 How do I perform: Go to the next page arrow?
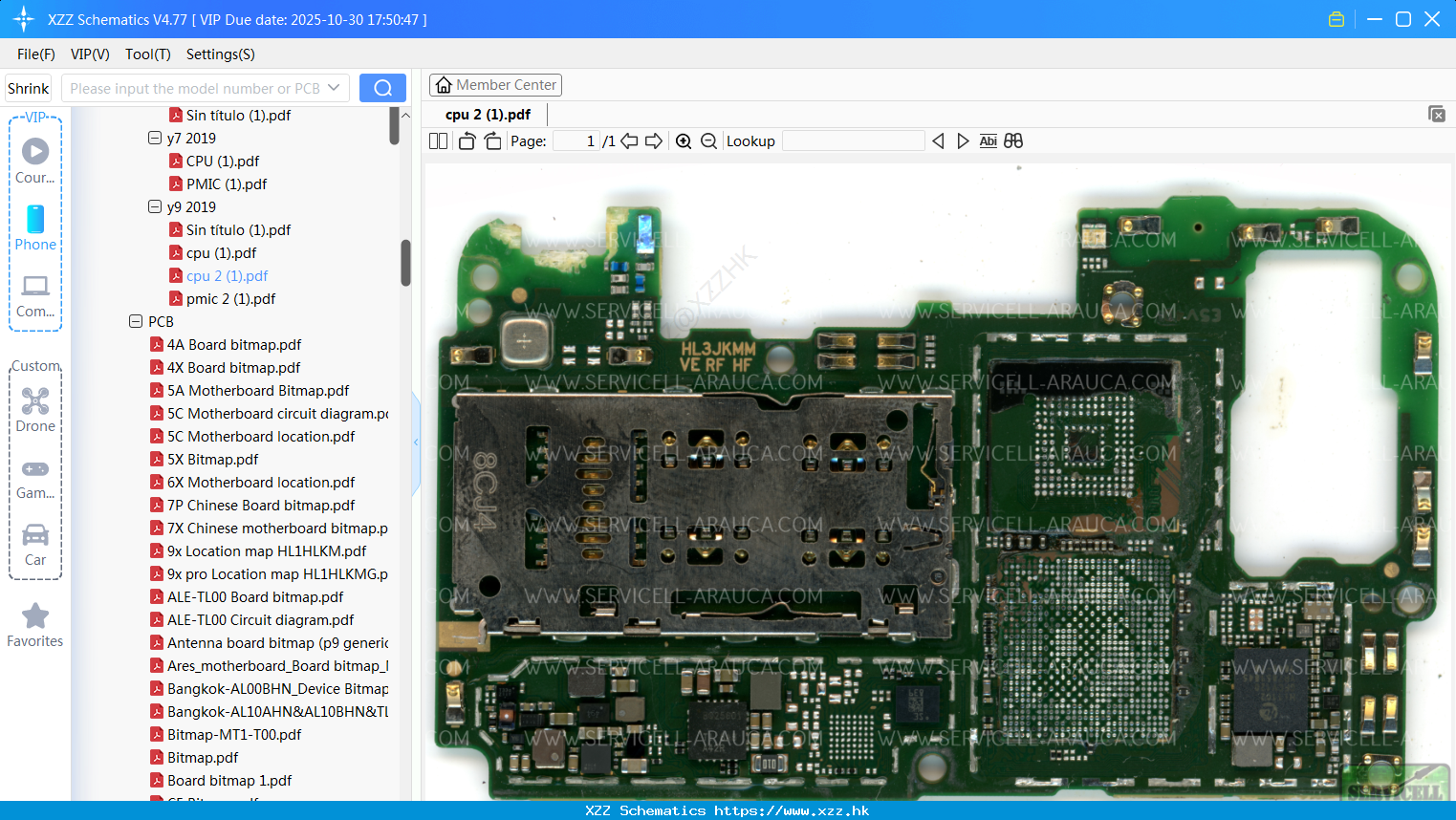click(654, 141)
